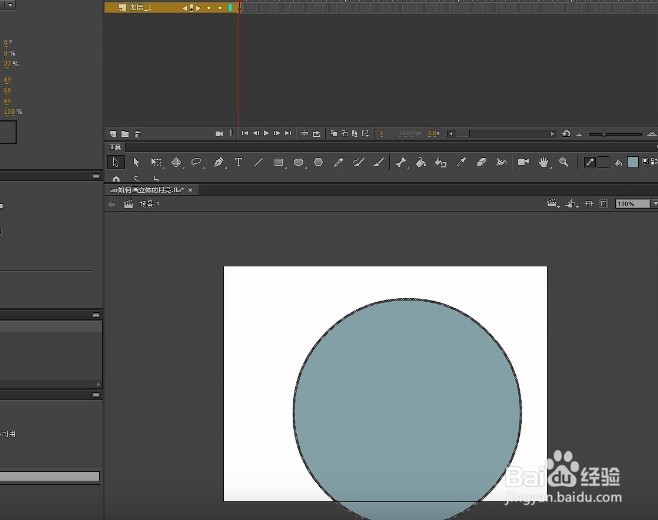Image resolution: width=658 pixels, height=520 pixels.
Task: Select the Bone tool
Action: pyautogui.click(x=401, y=162)
